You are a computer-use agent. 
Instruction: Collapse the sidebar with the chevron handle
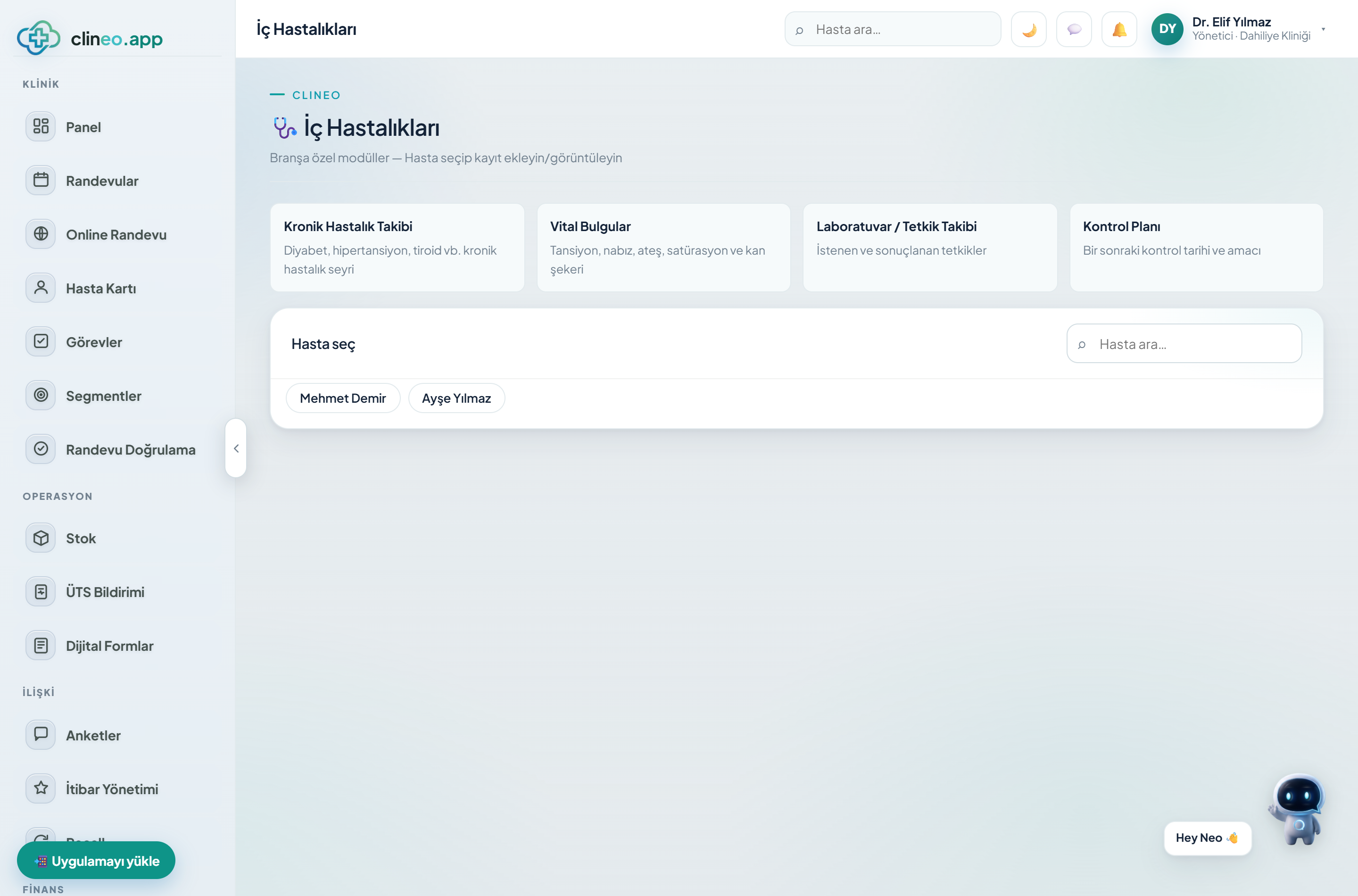pos(236,448)
